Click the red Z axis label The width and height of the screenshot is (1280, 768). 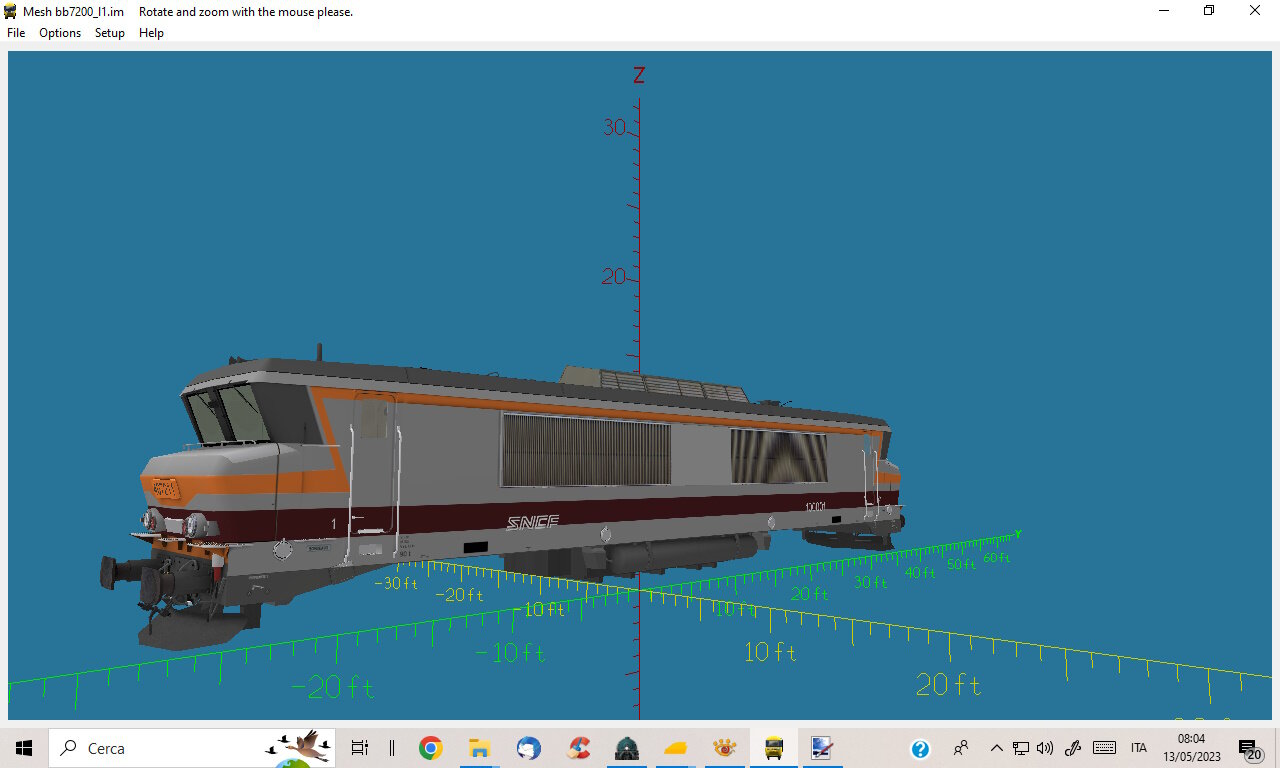[x=639, y=75]
